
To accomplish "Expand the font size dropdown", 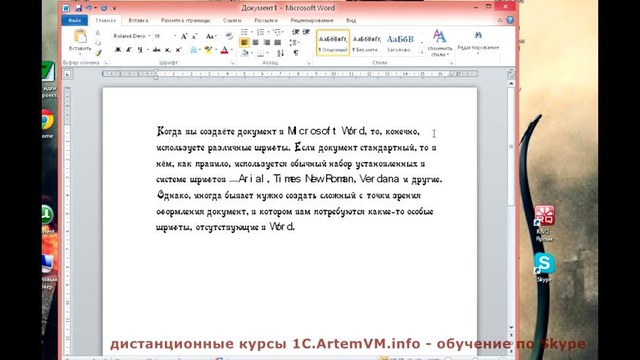I will click(175, 36).
